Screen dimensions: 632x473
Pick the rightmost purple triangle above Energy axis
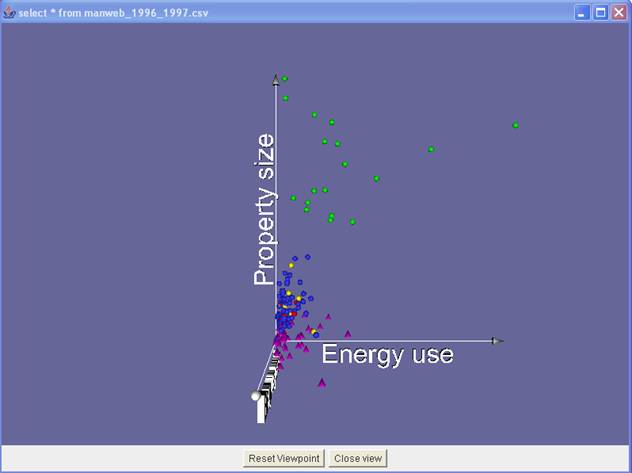click(348, 333)
